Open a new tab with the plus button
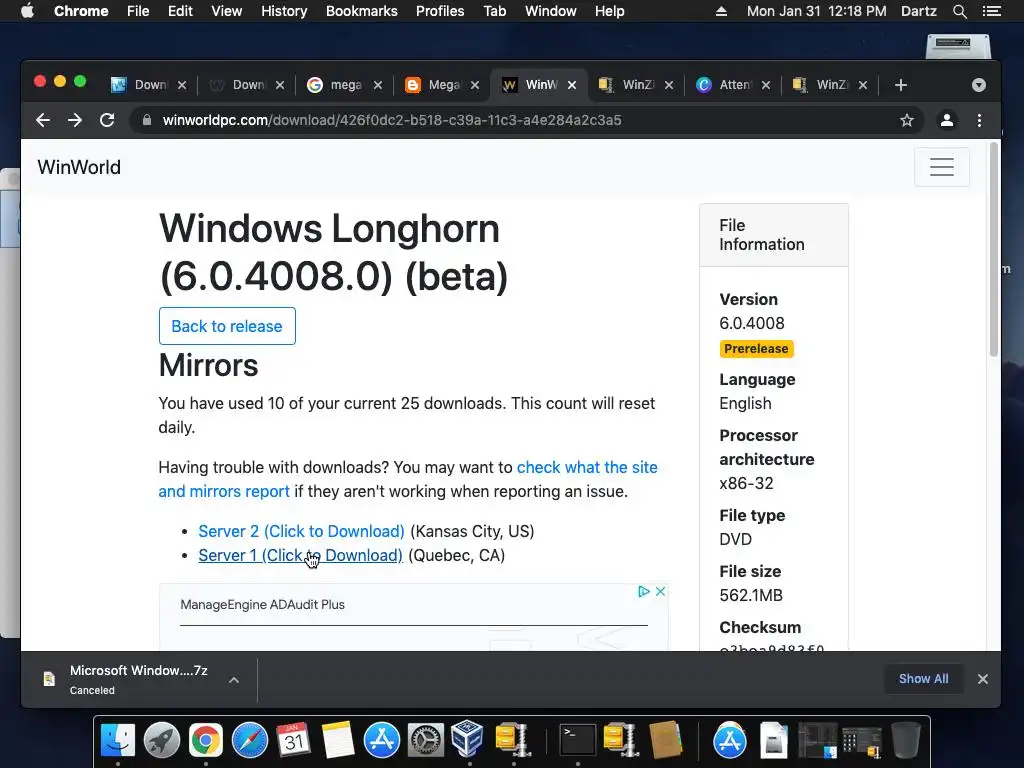 coord(901,85)
